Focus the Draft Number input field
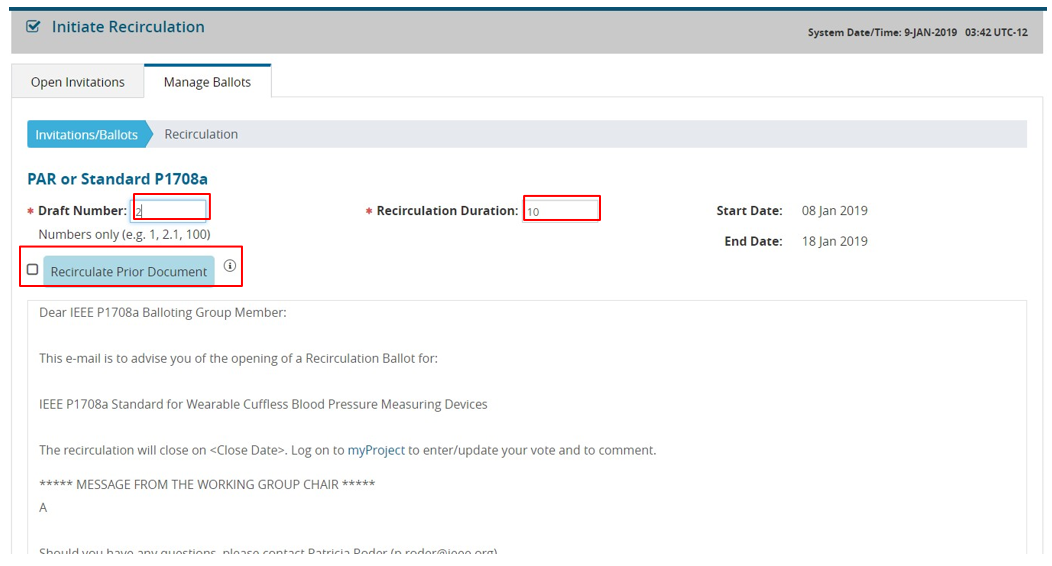This screenshot has width=1052, height=566. click(170, 211)
